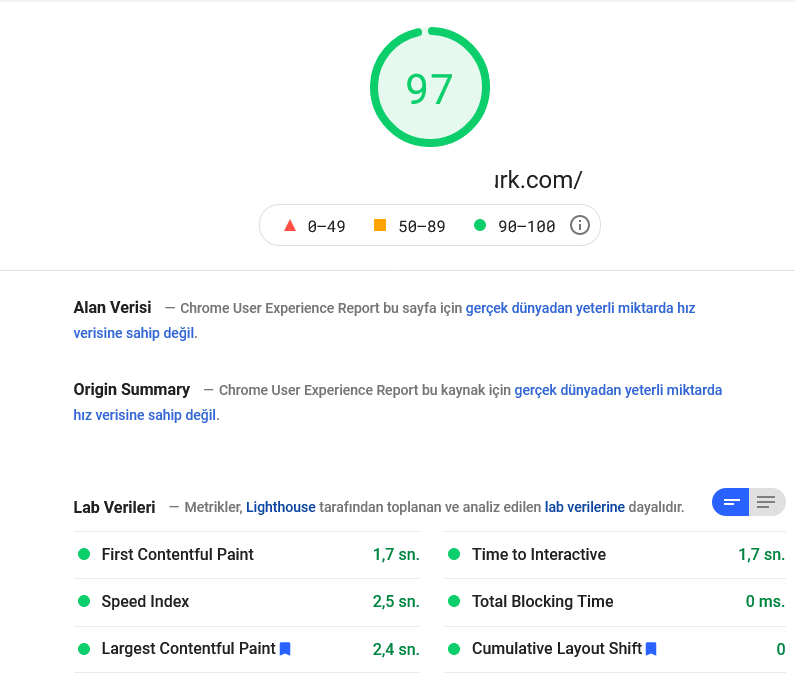Expand the Speed Index metric row
Viewport: 795px width, 681px height.
(x=247, y=602)
